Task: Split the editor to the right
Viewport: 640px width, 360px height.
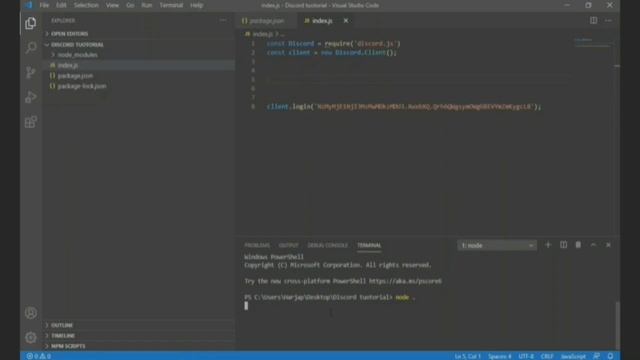Action: (x=593, y=20)
